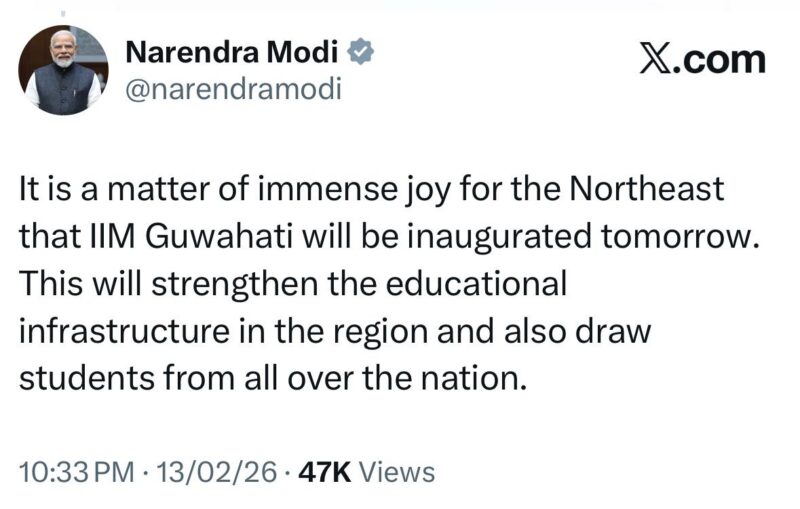Click the "Views" label

tap(396, 470)
